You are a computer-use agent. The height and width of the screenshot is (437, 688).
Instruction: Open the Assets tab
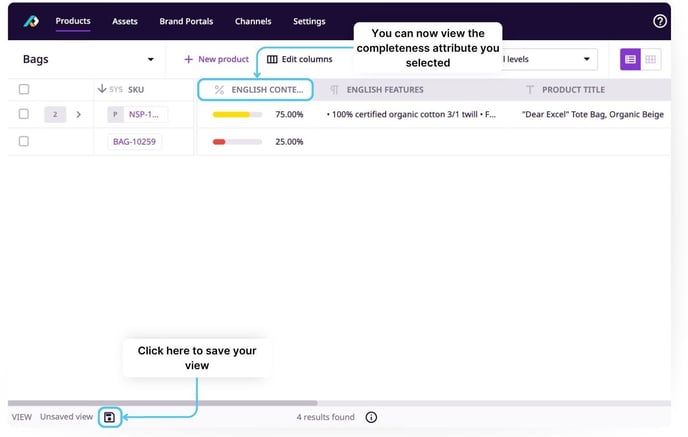[x=125, y=21]
